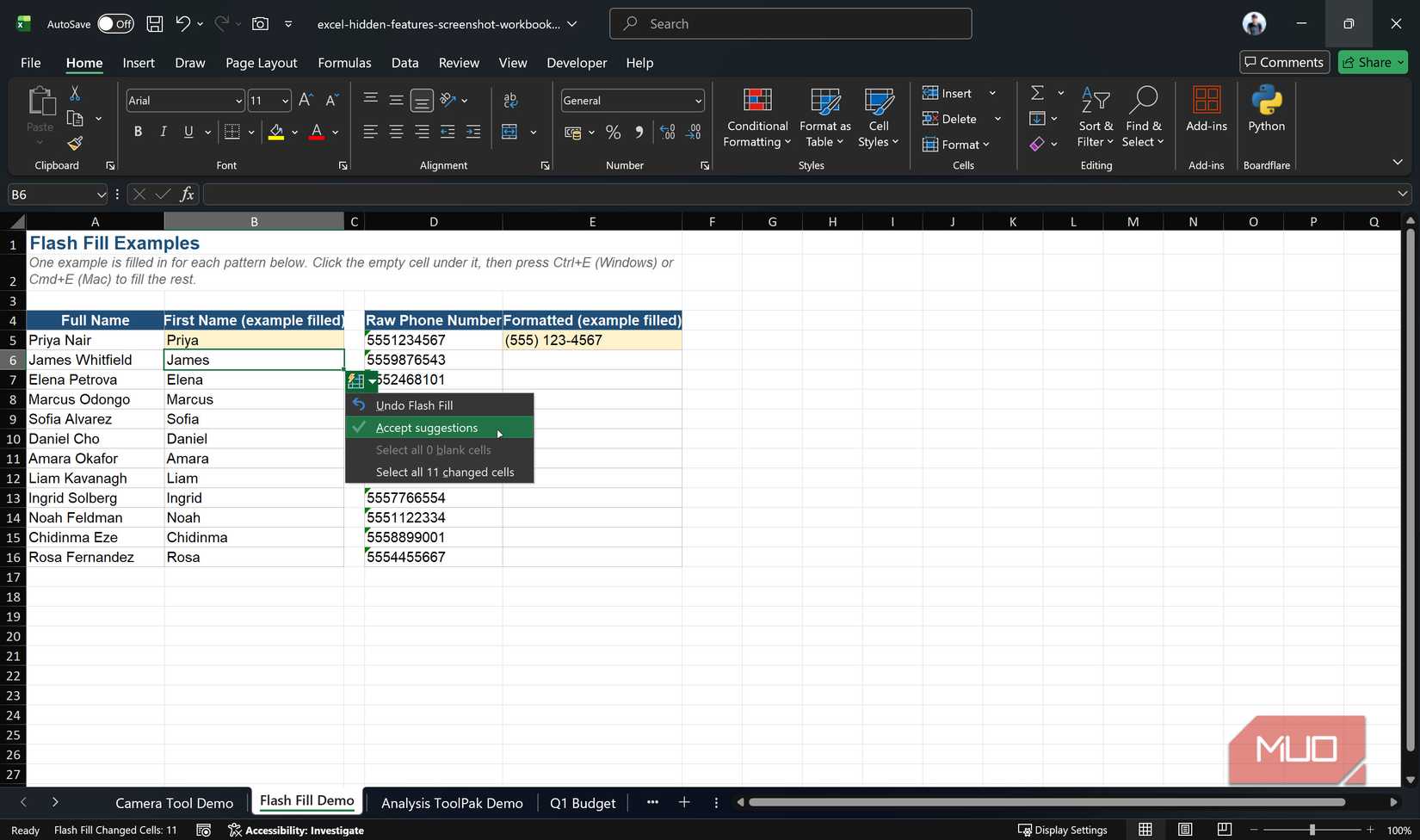
Task: Add a new sheet with plus button
Action: click(x=684, y=802)
